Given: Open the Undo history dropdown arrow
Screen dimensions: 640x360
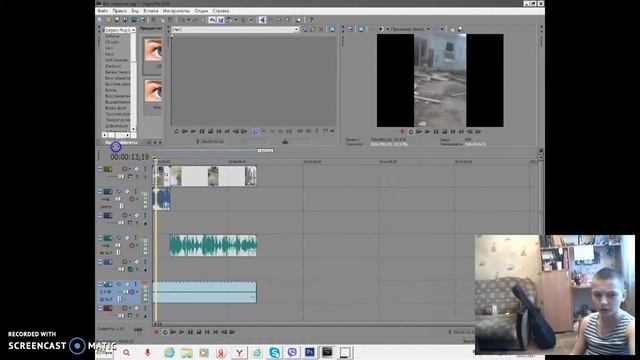Looking at the screenshot, I should [189, 20].
